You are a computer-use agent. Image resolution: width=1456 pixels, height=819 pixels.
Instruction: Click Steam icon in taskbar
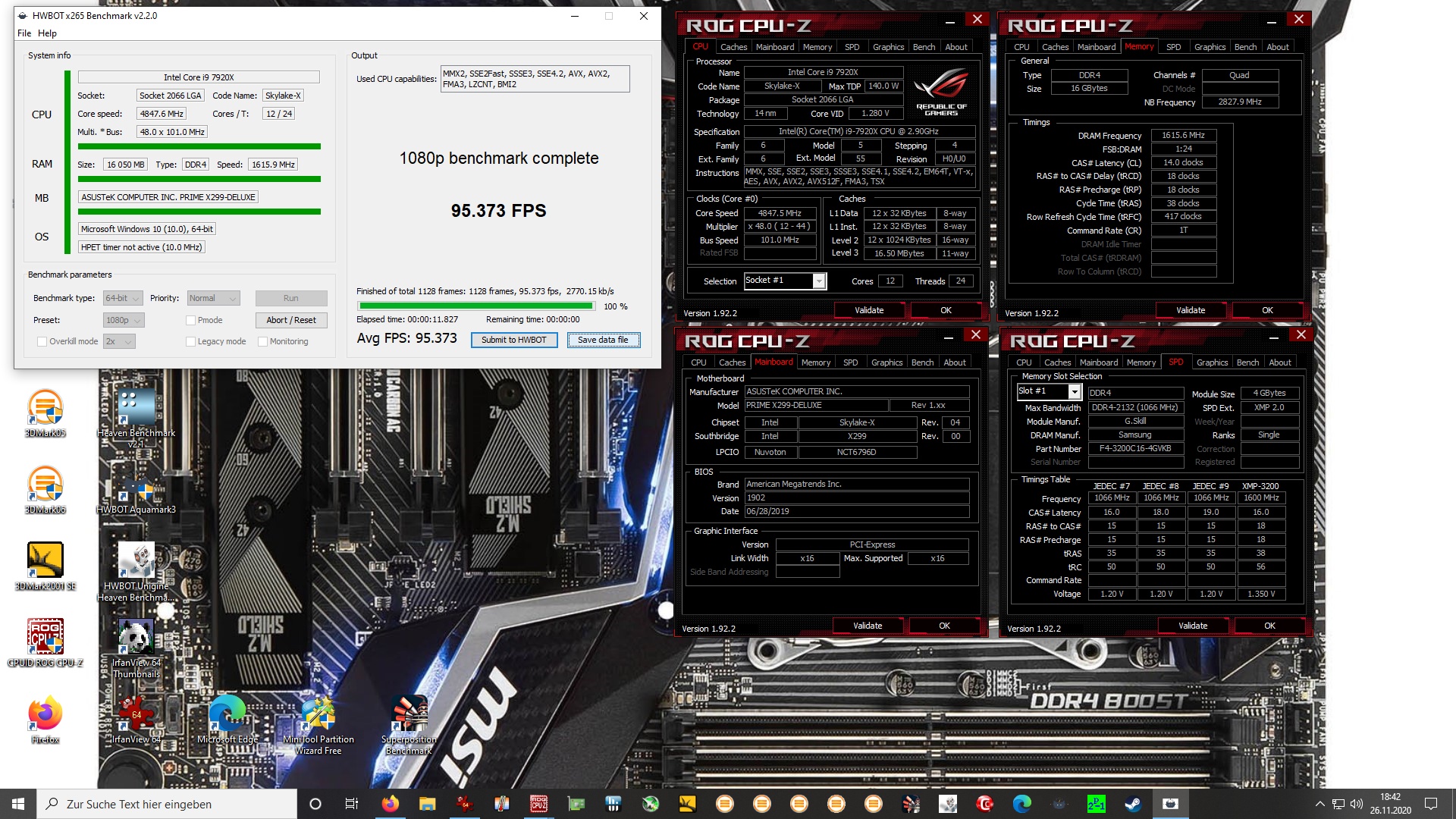point(1133,804)
